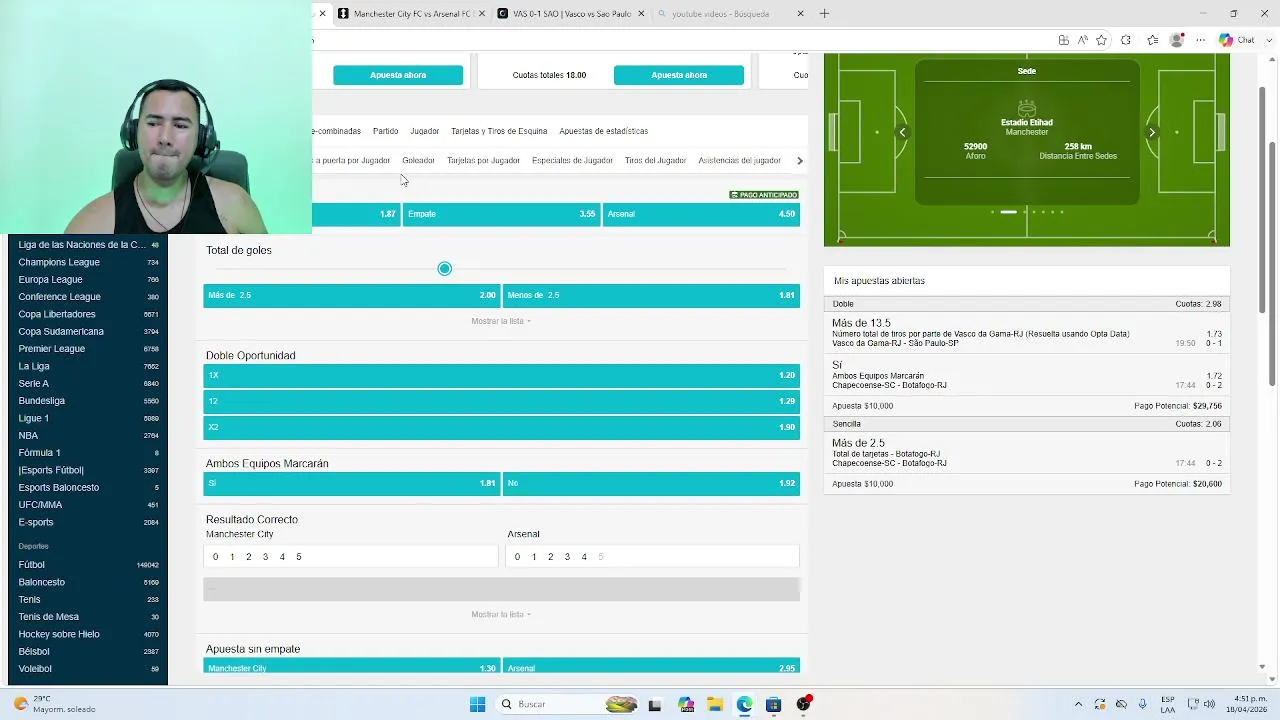The height and width of the screenshot is (720, 1280).
Task: Pick Doble Oportunidad 1X at 1.20
Action: pyautogui.click(x=501, y=375)
